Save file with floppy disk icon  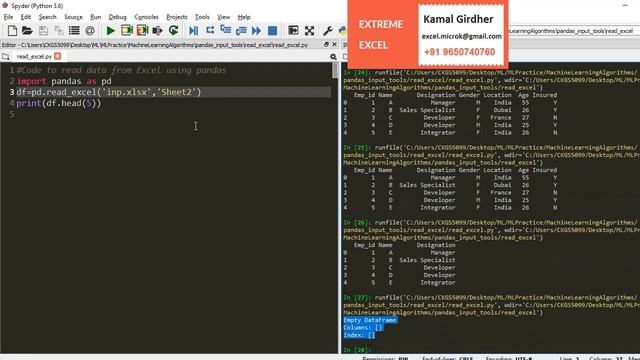[x=43, y=31]
